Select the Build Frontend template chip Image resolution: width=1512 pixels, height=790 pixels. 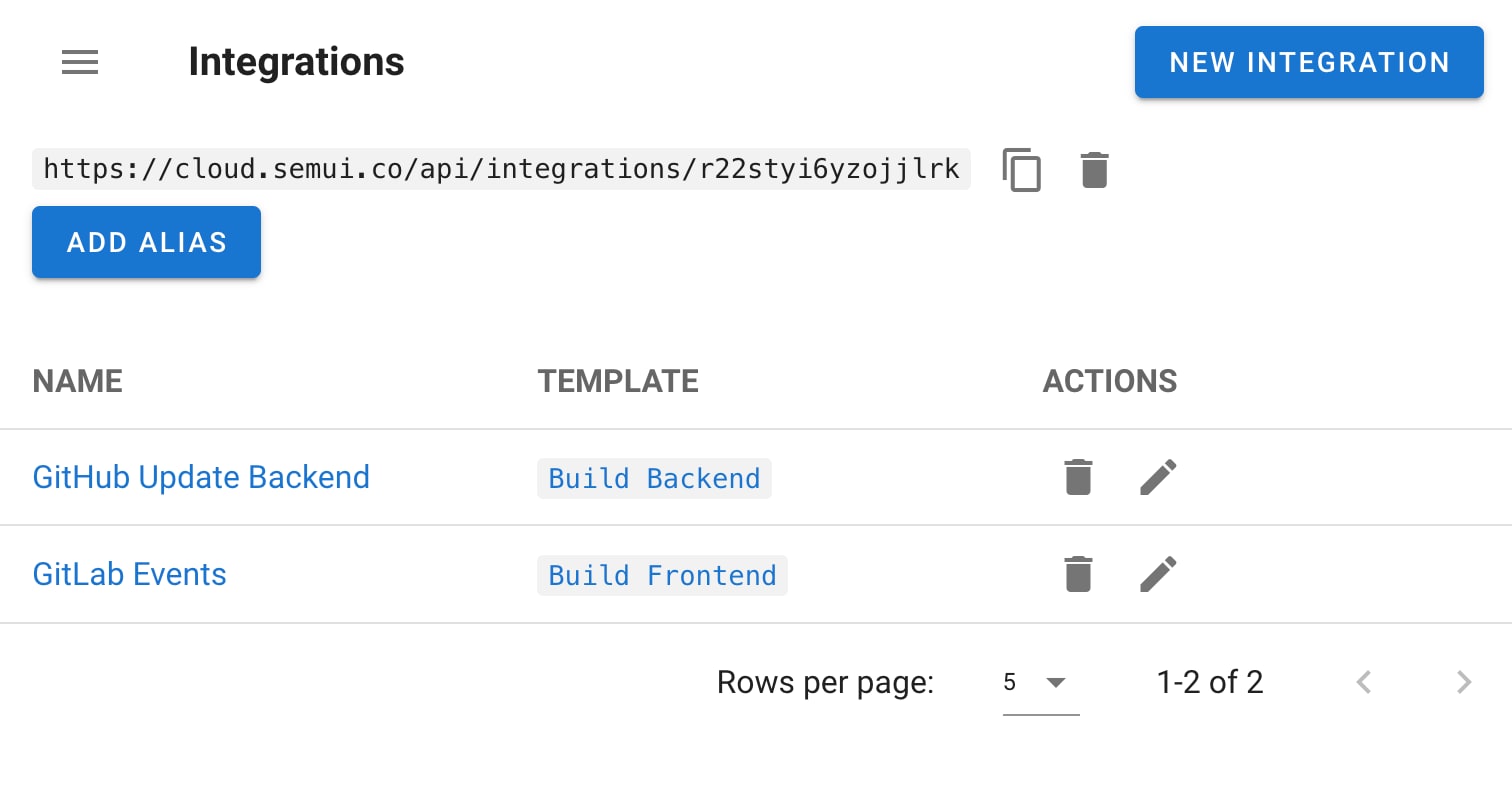click(x=662, y=575)
